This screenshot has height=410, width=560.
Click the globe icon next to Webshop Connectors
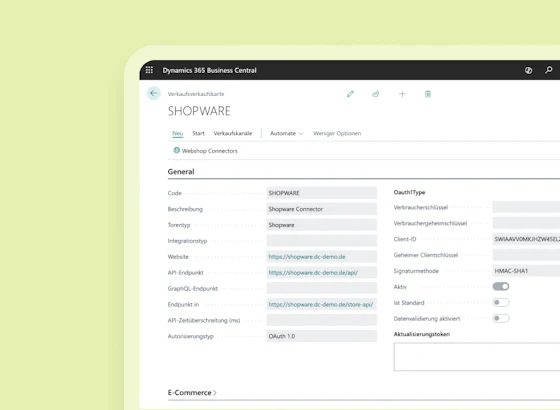click(x=176, y=150)
